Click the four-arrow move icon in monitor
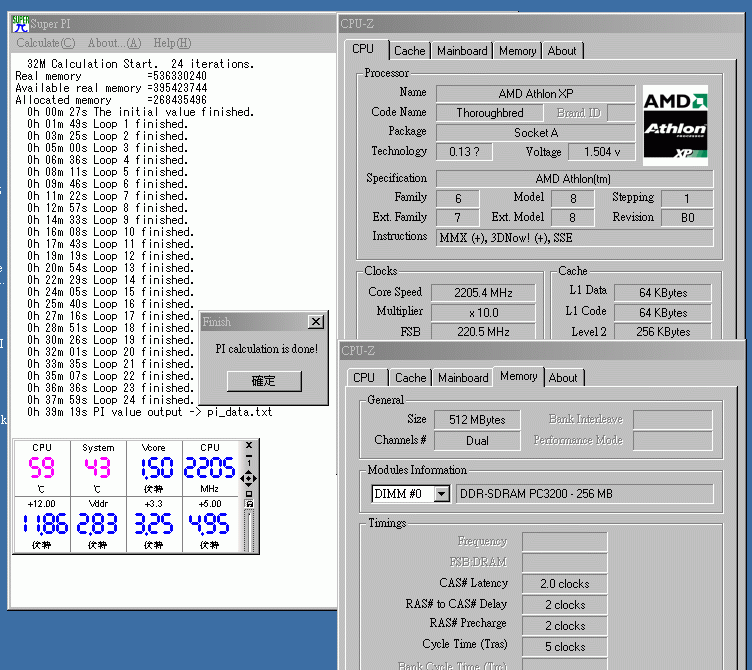 coord(248,478)
